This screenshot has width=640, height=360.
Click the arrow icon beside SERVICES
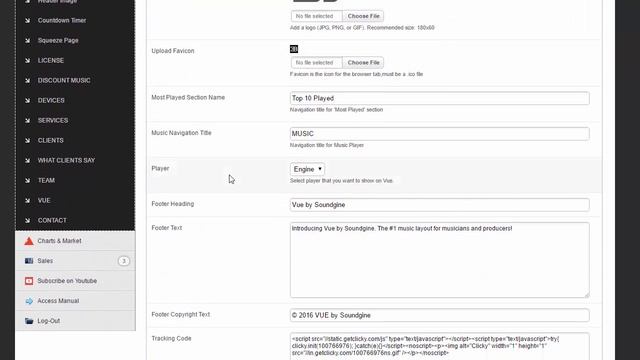[x=27, y=120]
